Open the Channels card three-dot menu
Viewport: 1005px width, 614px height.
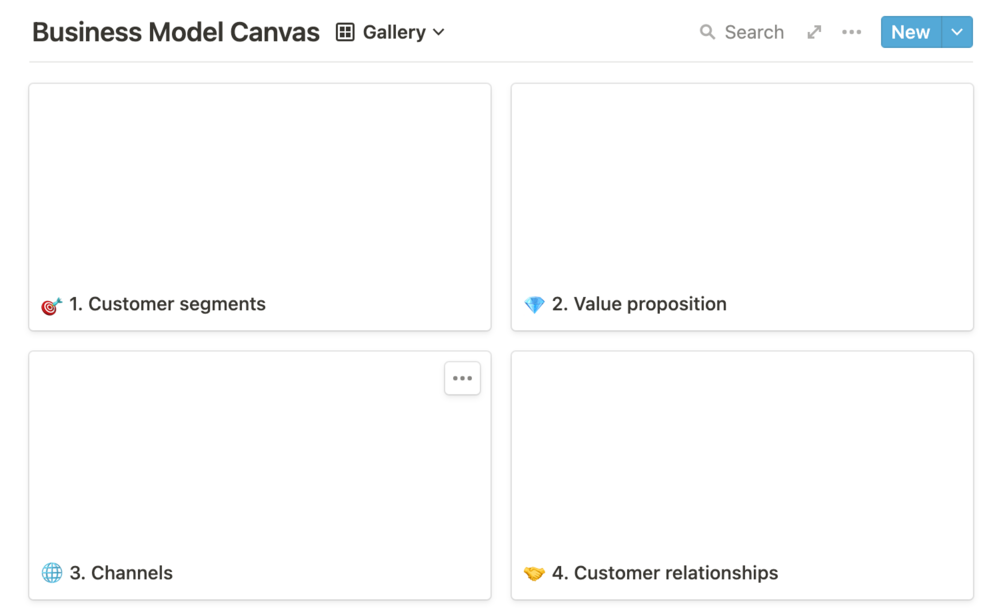click(x=462, y=378)
